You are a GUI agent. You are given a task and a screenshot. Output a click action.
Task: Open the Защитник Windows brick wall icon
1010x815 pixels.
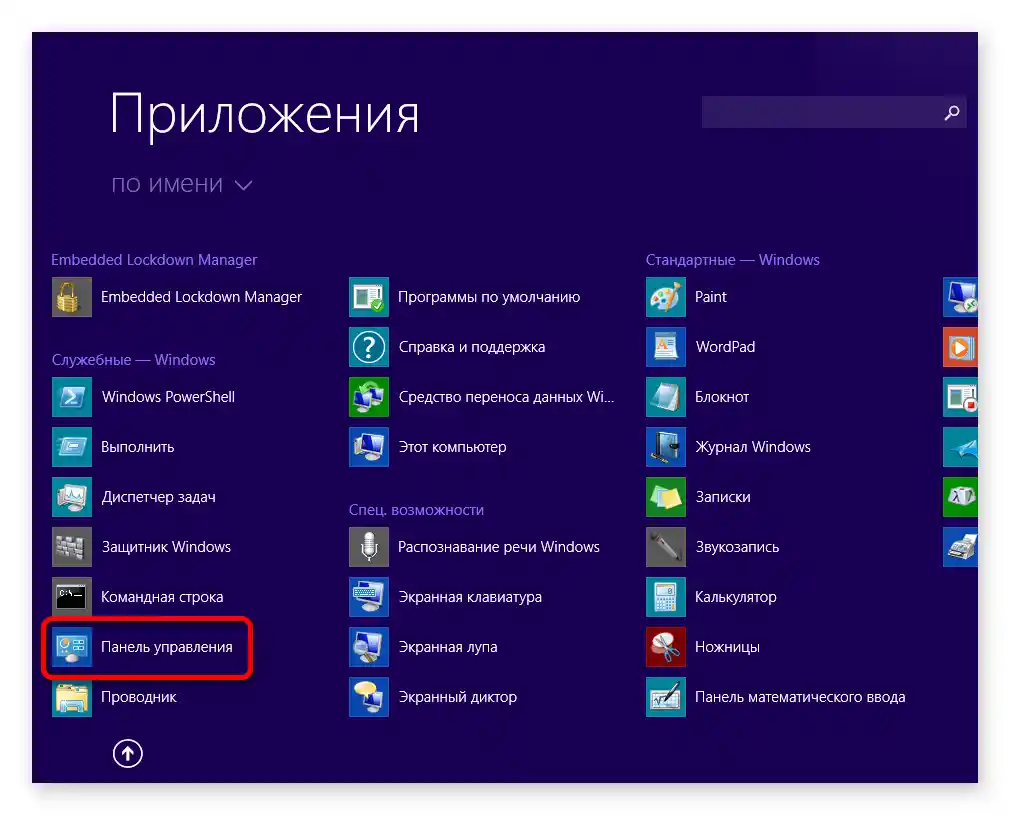[x=71, y=547]
